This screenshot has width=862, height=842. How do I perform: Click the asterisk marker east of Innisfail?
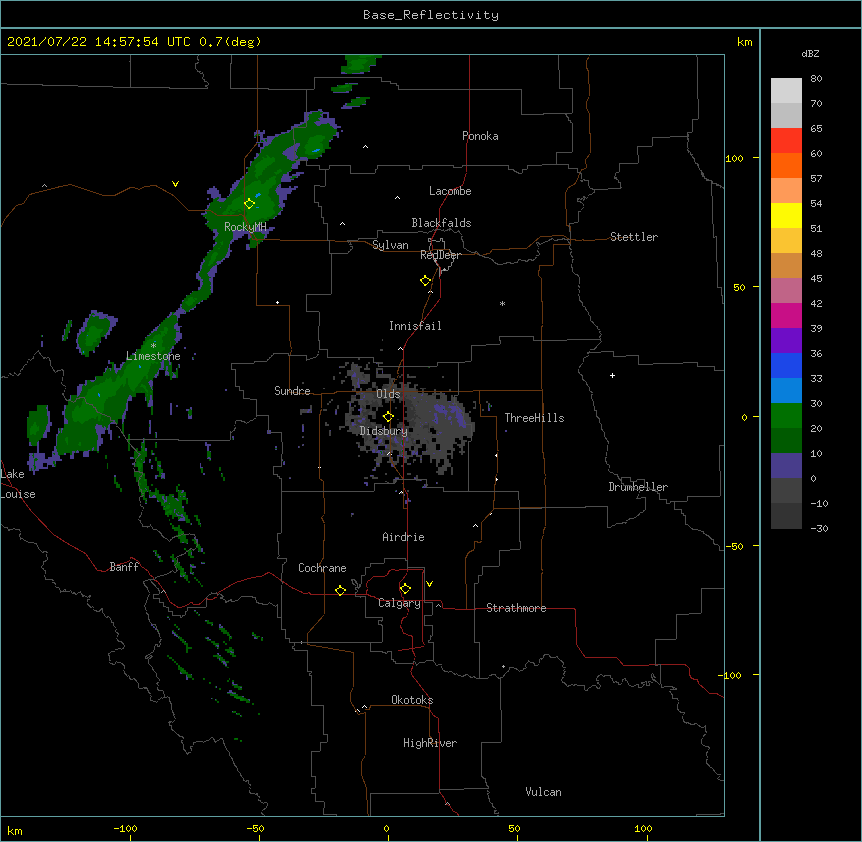502,303
